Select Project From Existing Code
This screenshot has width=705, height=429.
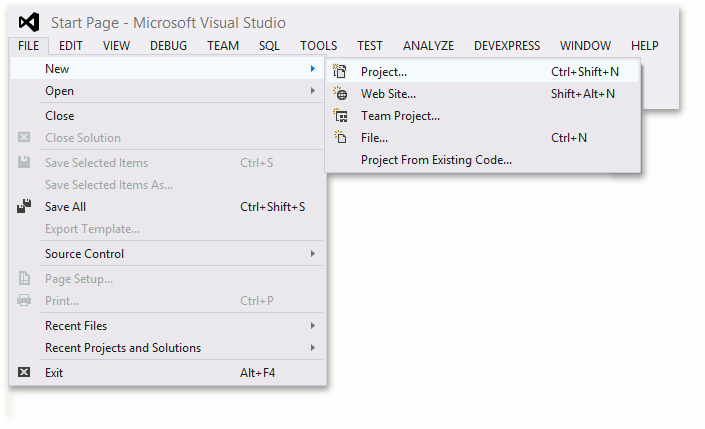436,160
